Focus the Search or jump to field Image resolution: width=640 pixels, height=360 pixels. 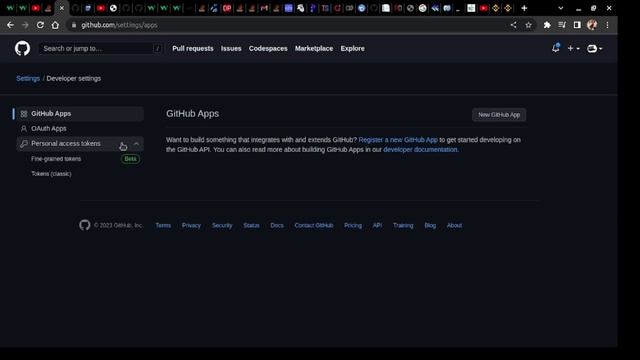coord(100,49)
